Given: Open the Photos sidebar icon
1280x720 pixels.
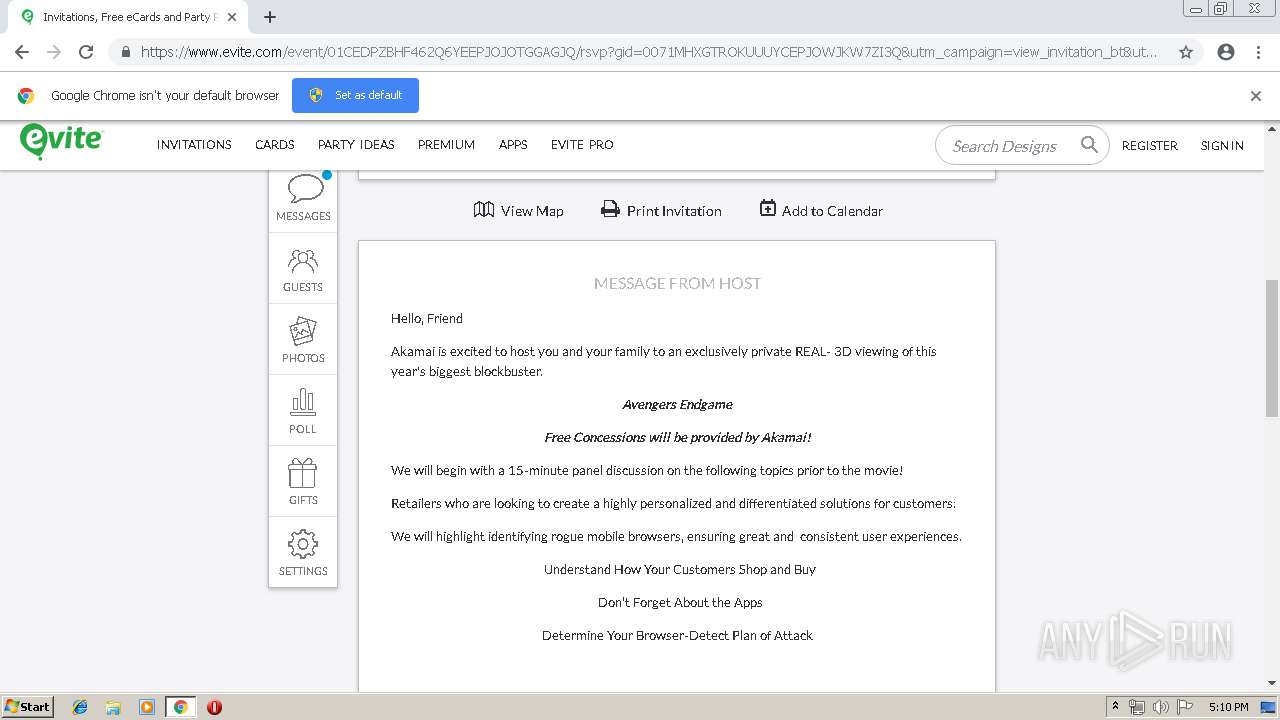Looking at the screenshot, I should coord(303,339).
